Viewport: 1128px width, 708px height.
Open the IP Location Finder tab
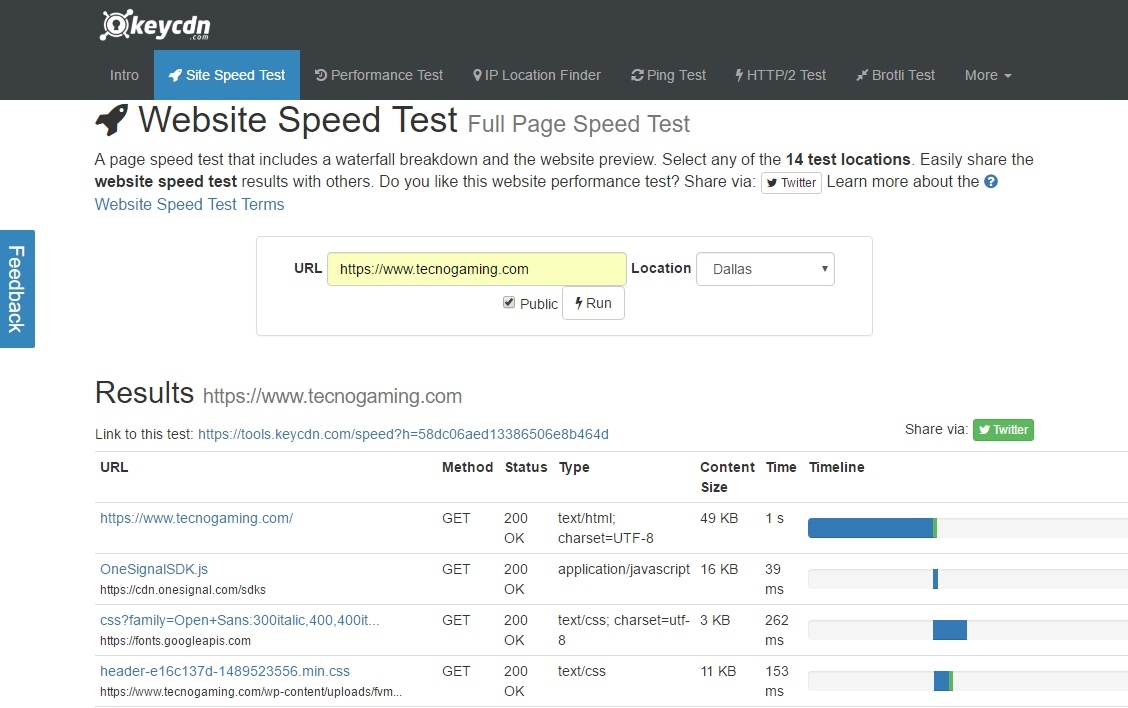[537, 75]
